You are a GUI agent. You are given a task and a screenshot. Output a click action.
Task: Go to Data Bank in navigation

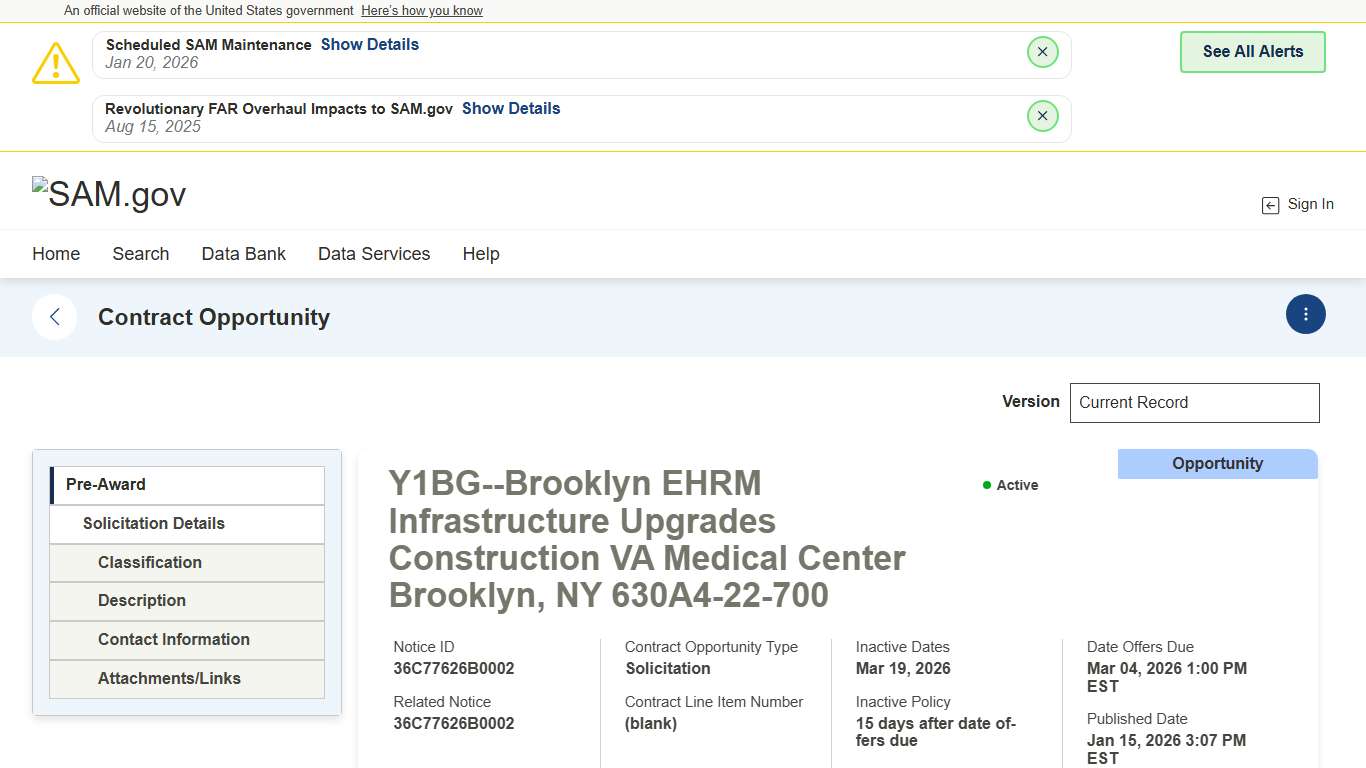(244, 254)
